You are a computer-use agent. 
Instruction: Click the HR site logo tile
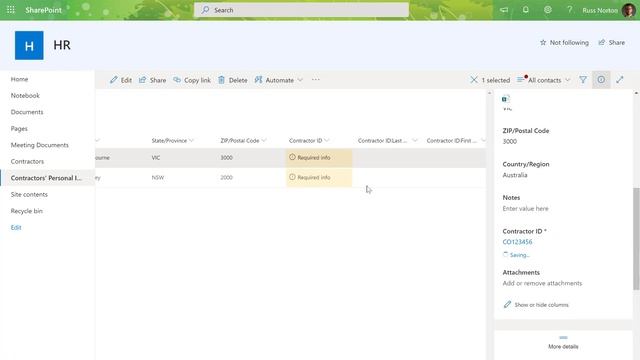click(x=29, y=45)
